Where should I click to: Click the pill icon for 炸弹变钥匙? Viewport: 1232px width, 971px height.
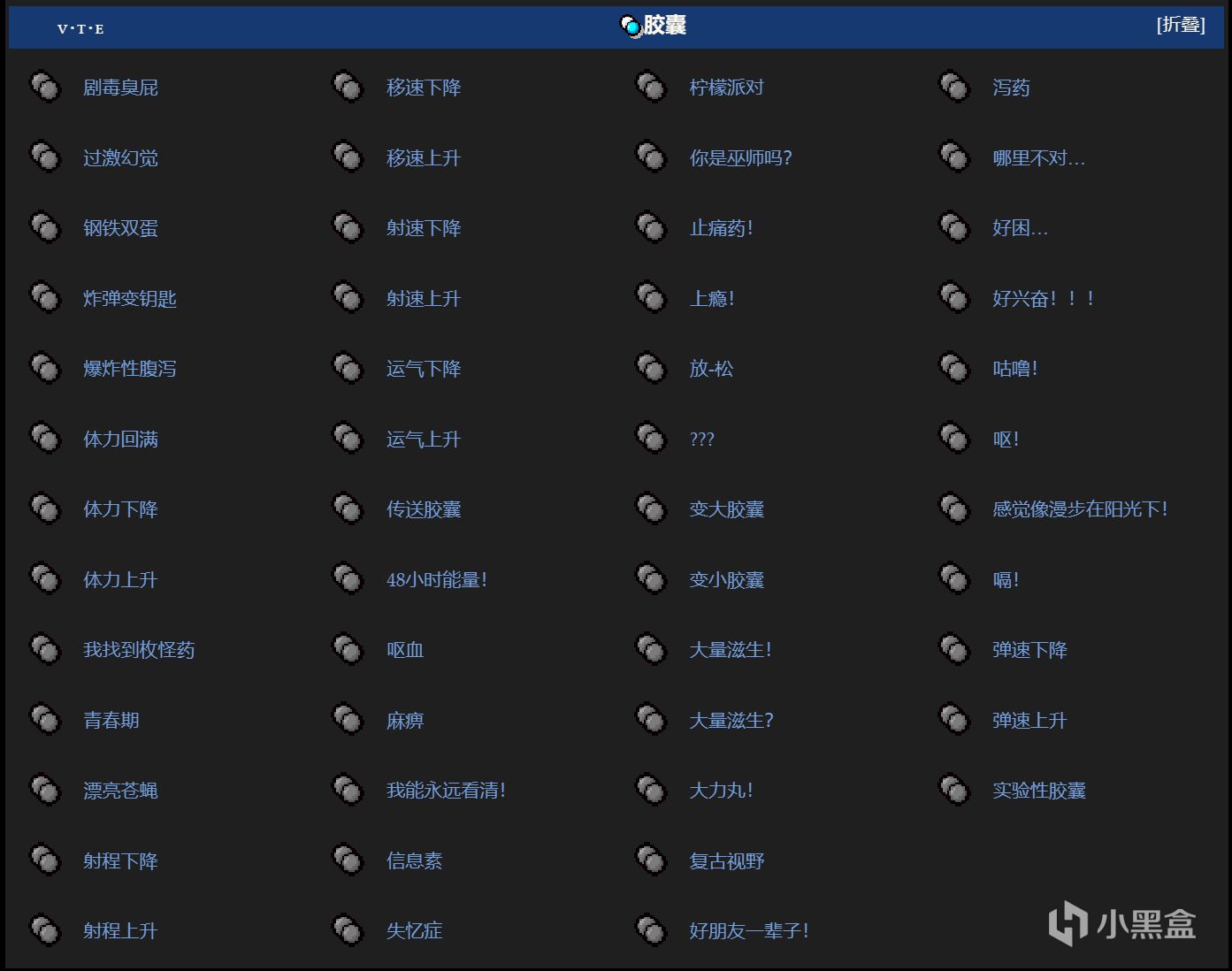[45, 298]
